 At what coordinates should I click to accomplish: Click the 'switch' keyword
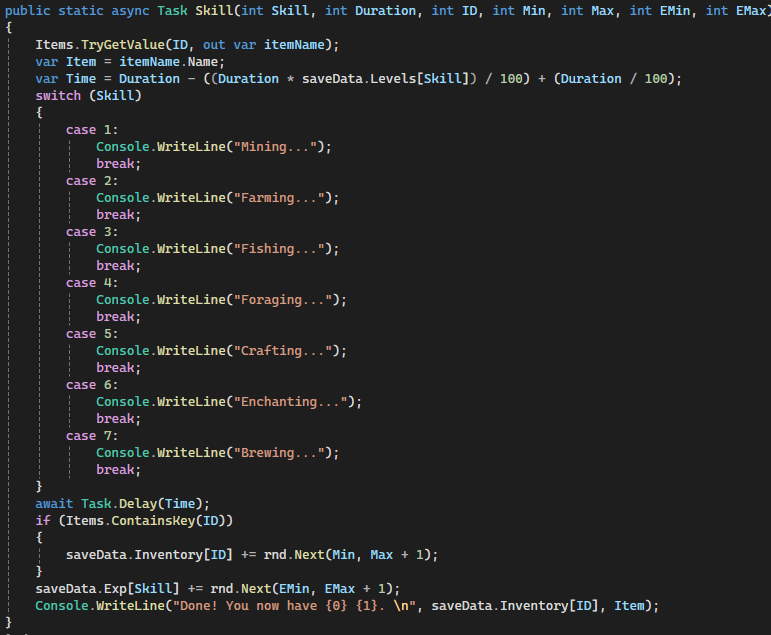[58, 95]
